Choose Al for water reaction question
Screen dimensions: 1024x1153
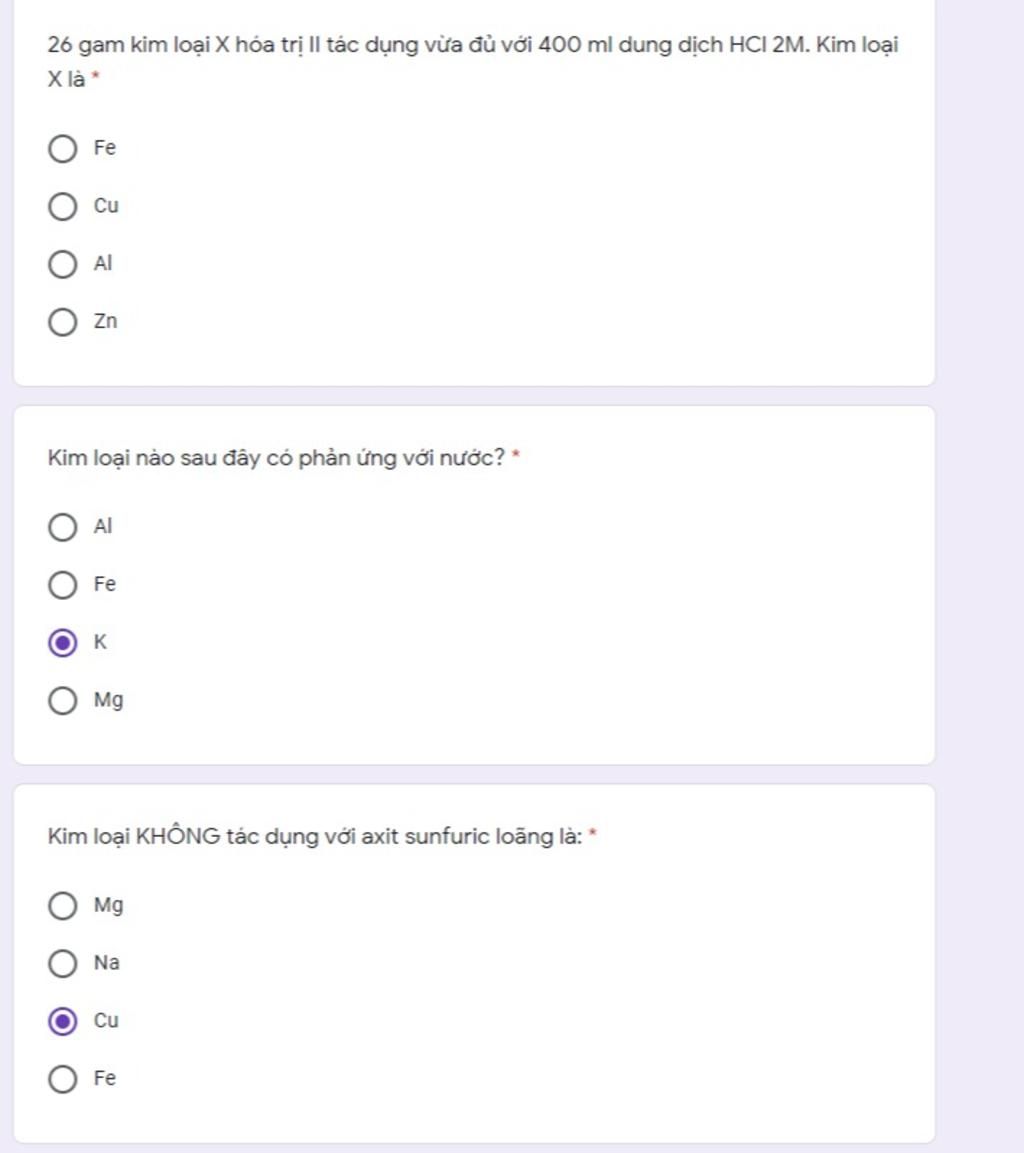coord(62,527)
